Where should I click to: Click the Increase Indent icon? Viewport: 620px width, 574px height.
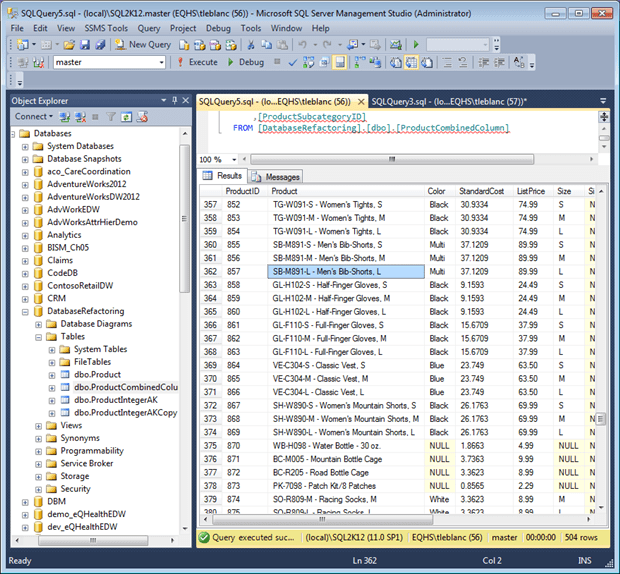pos(499,62)
